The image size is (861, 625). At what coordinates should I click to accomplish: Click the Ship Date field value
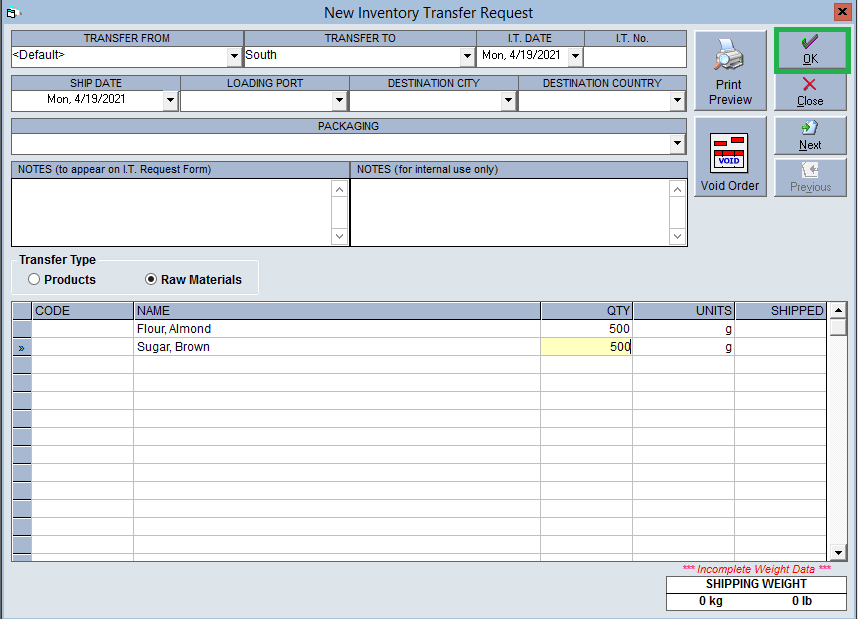click(x=87, y=100)
